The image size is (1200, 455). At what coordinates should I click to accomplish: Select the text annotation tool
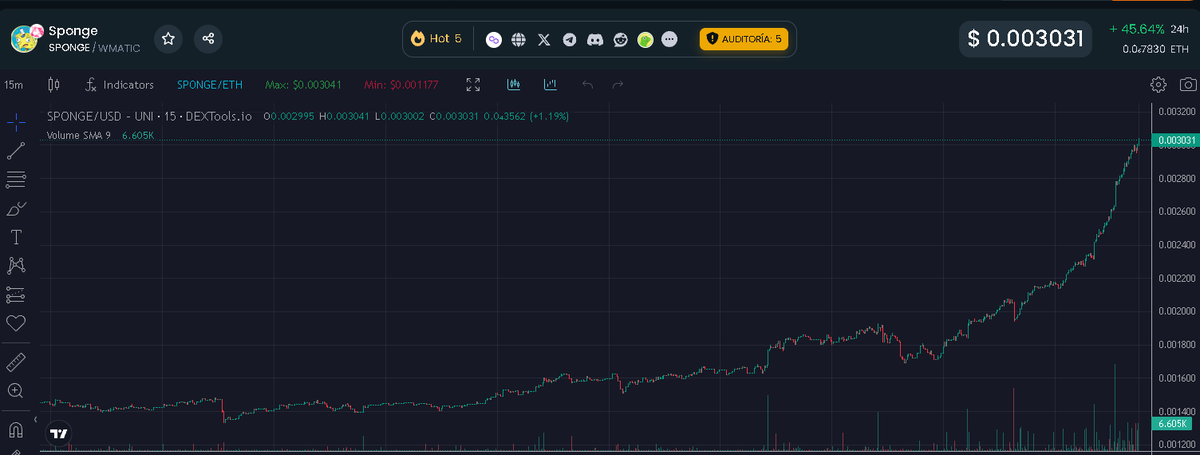[16, 237]
